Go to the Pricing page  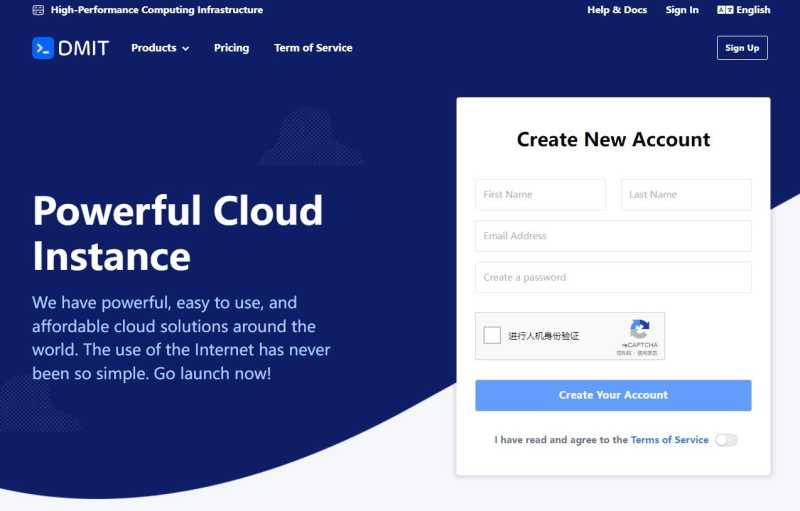(x=231, y=48)
